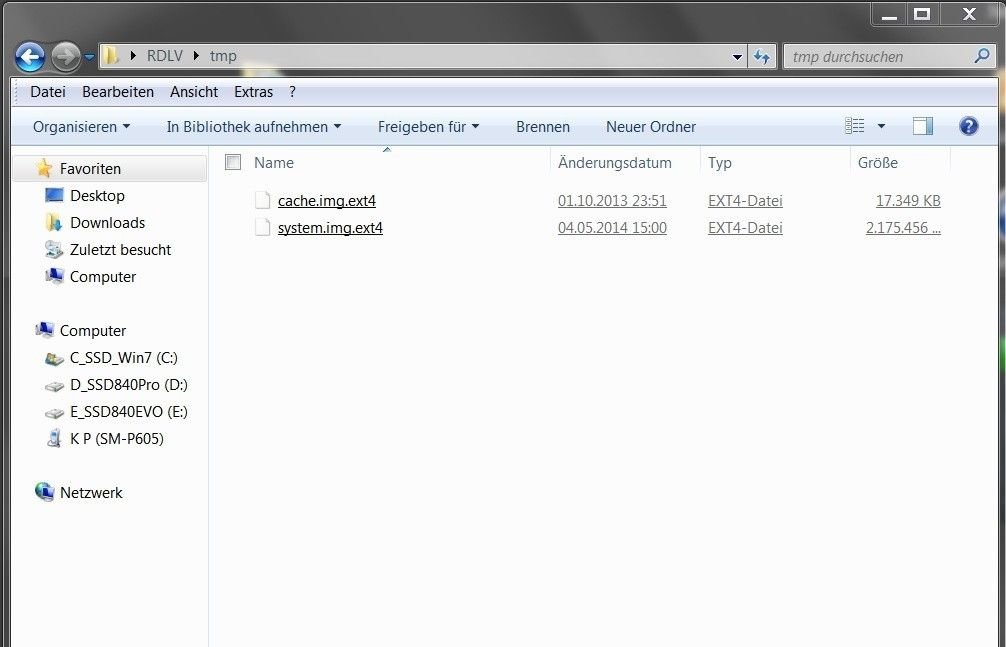Viewport: 1006px width, 647px height.
Task: Open the Bearbeiten menu
Action: (x=118, y=92)
